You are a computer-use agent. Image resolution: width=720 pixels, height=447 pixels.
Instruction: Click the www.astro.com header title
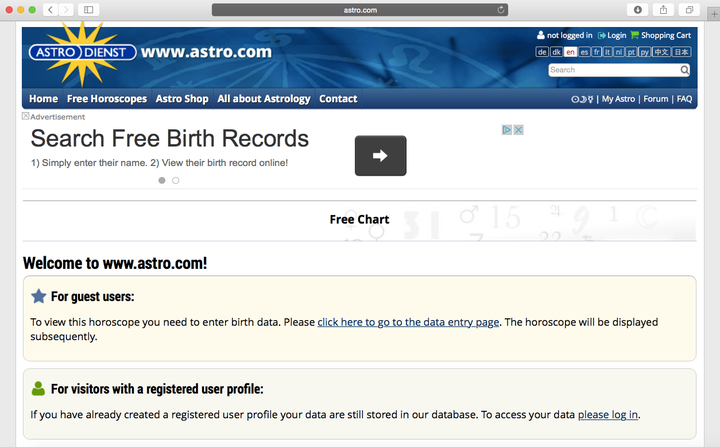pos(206,52)
